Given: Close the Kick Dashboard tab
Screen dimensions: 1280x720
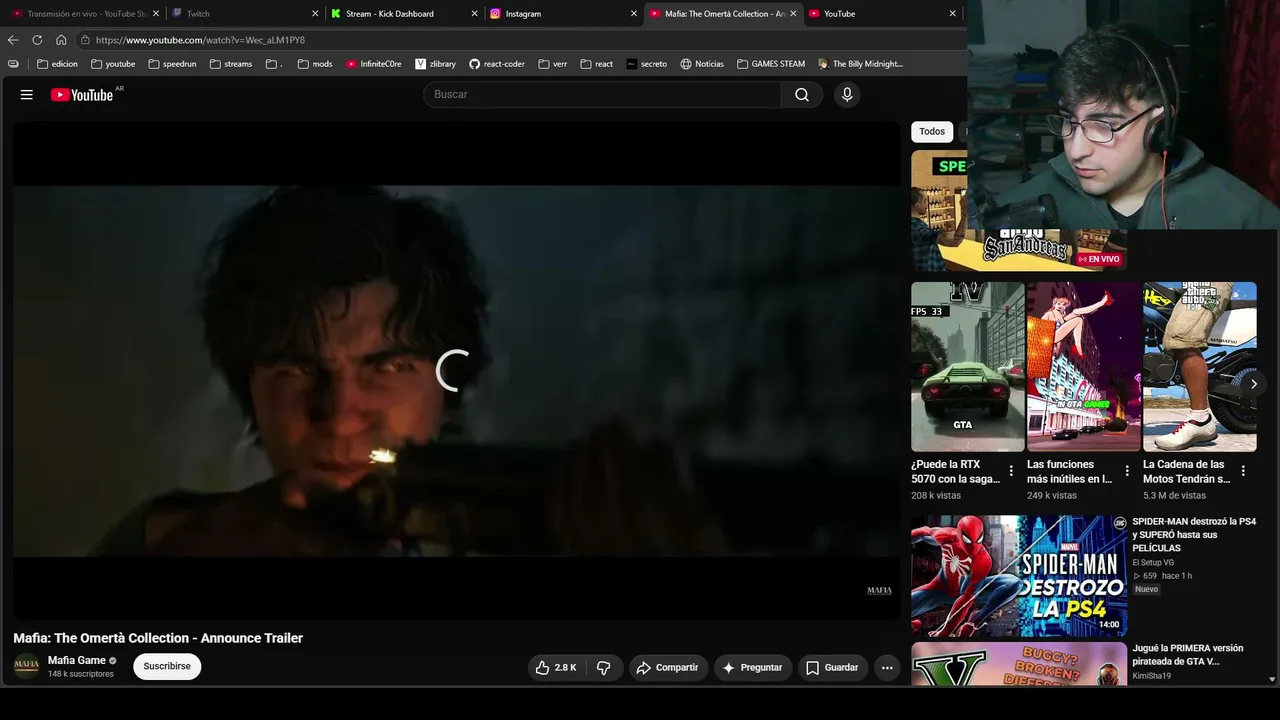Looking at the screenshot, I should pyautogui.click(x=474, y=14).
